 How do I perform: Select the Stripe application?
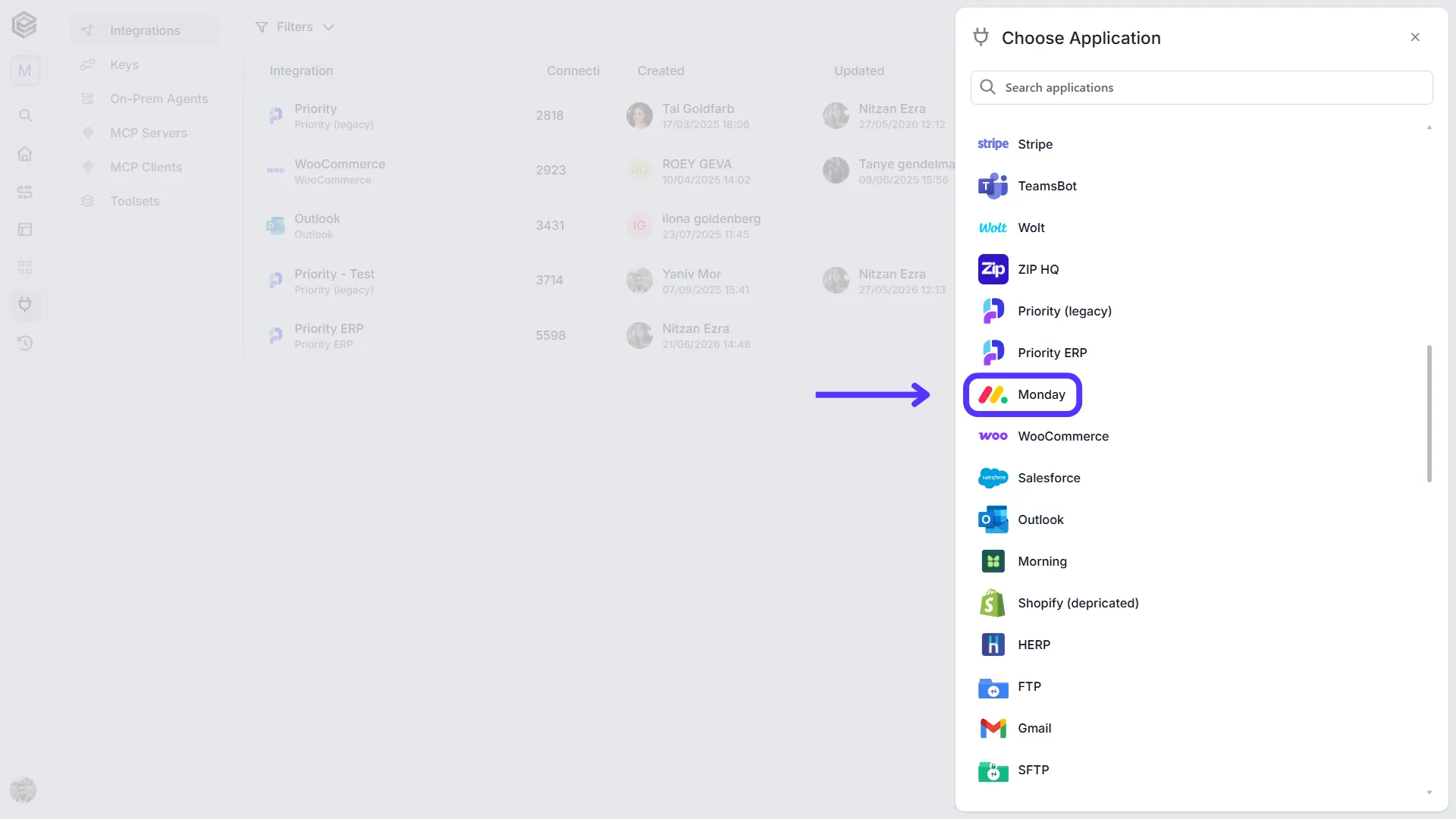pos(1201,144)
